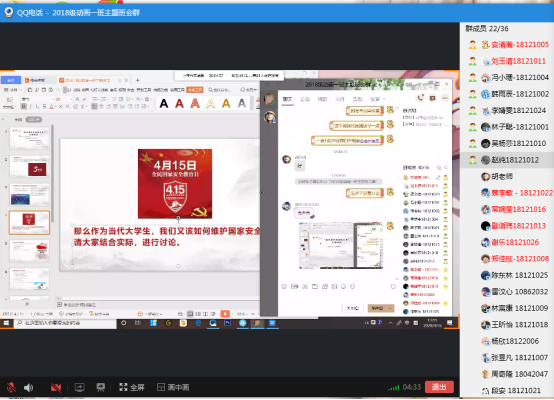Enable 画中画 picture-in-picture
The width and height of the screenshot is (554, 400).
173,387
